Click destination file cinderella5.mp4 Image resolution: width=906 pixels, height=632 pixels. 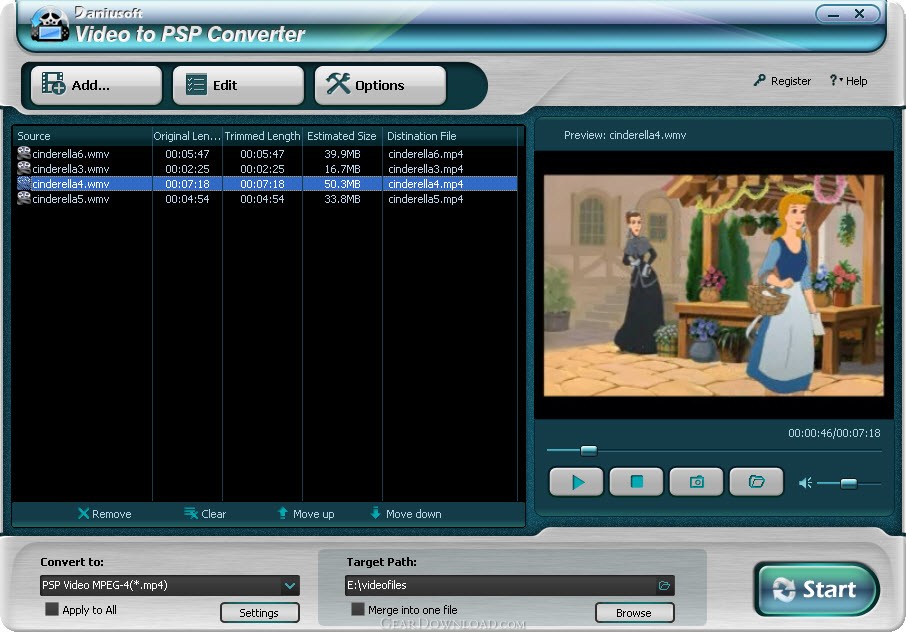click(426, 199)
